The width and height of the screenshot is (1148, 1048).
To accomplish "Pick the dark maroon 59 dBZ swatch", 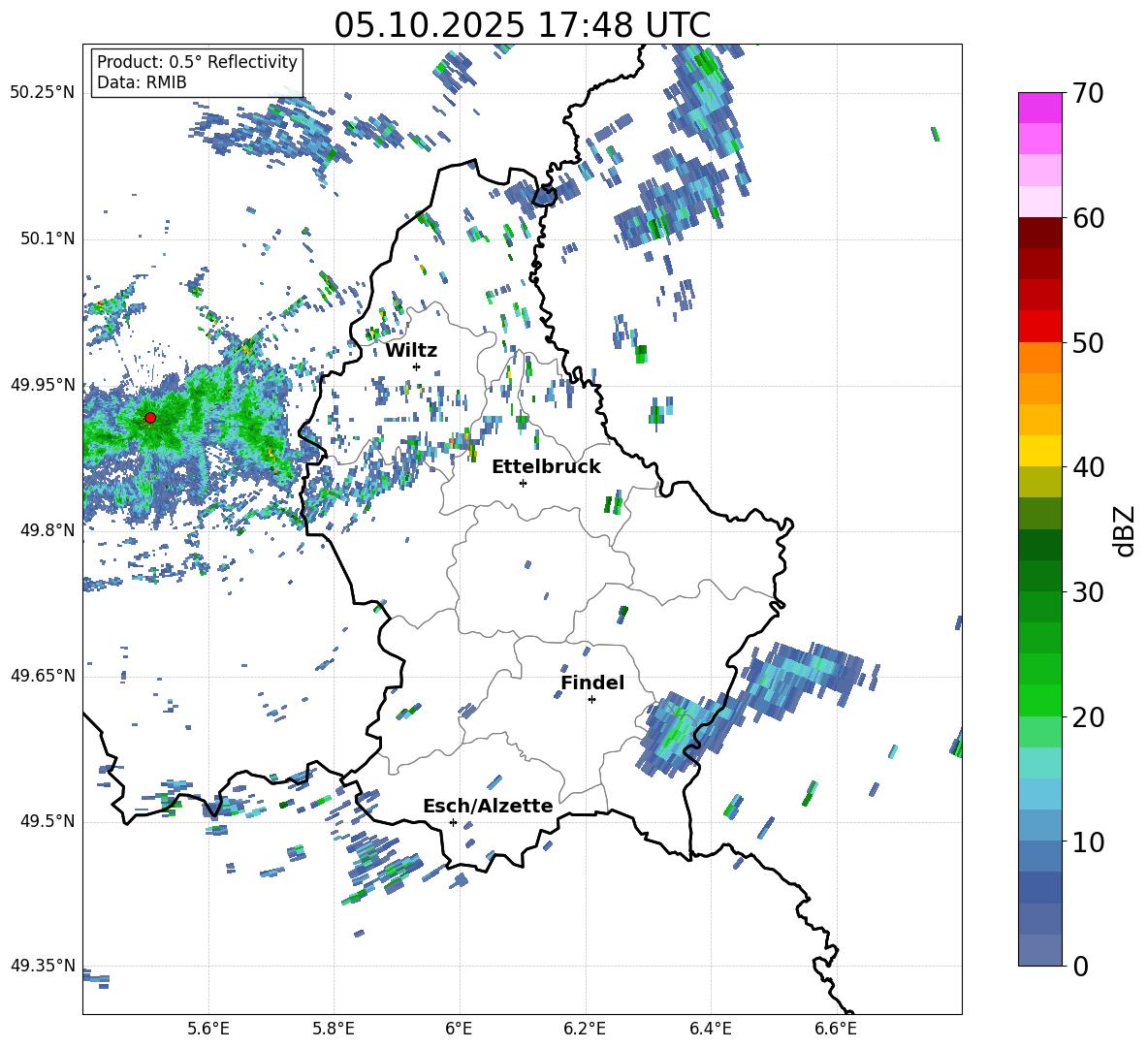I will (x=1039, y=233).
